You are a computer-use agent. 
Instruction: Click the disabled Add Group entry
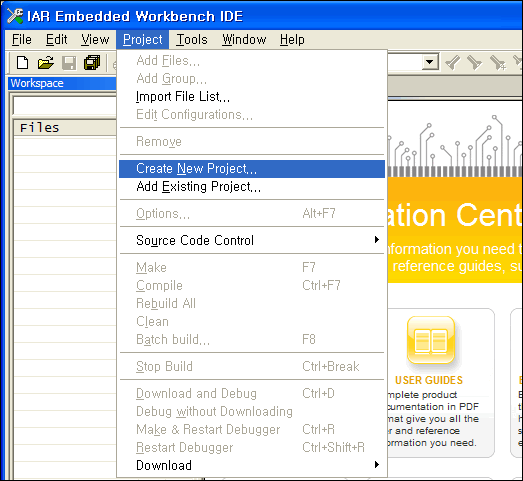[x=252, y=79]
